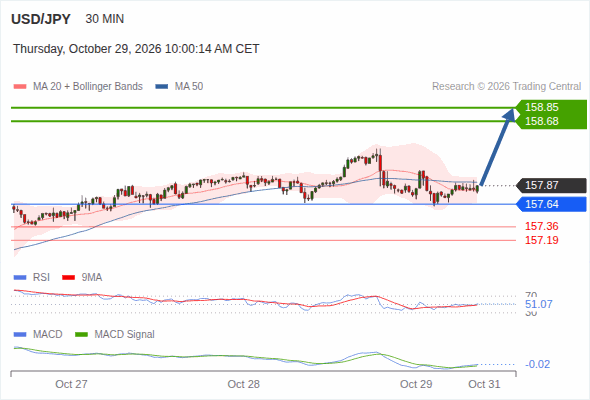Click the 9MA legend swatch

(68, 278)
